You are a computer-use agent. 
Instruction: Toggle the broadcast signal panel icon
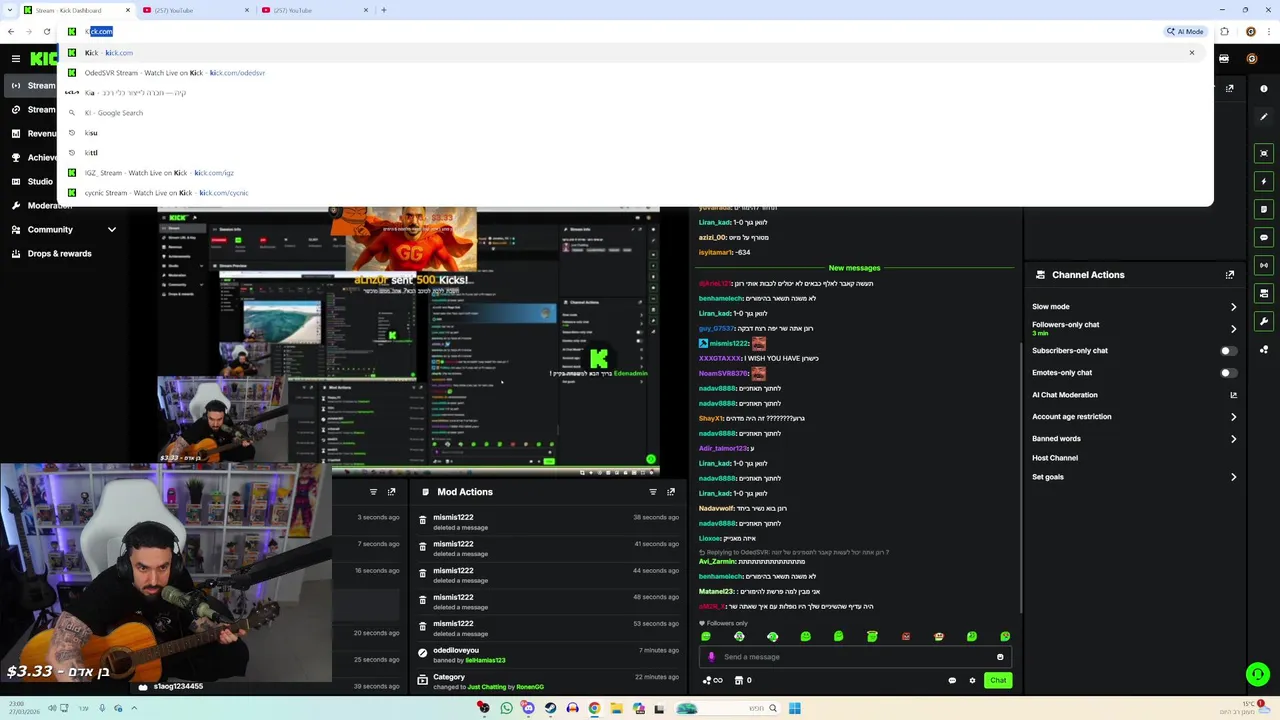(x=1264, y=266)
